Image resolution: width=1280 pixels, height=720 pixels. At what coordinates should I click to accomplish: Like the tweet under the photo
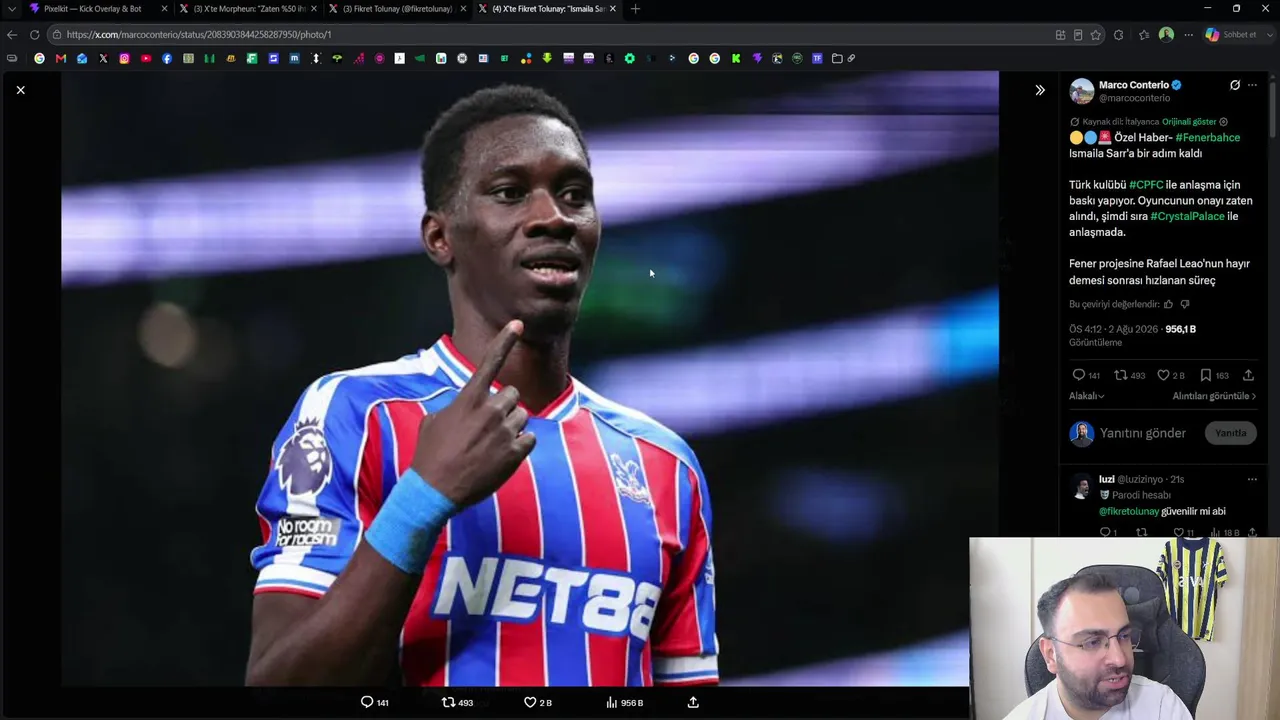(530, 702)
